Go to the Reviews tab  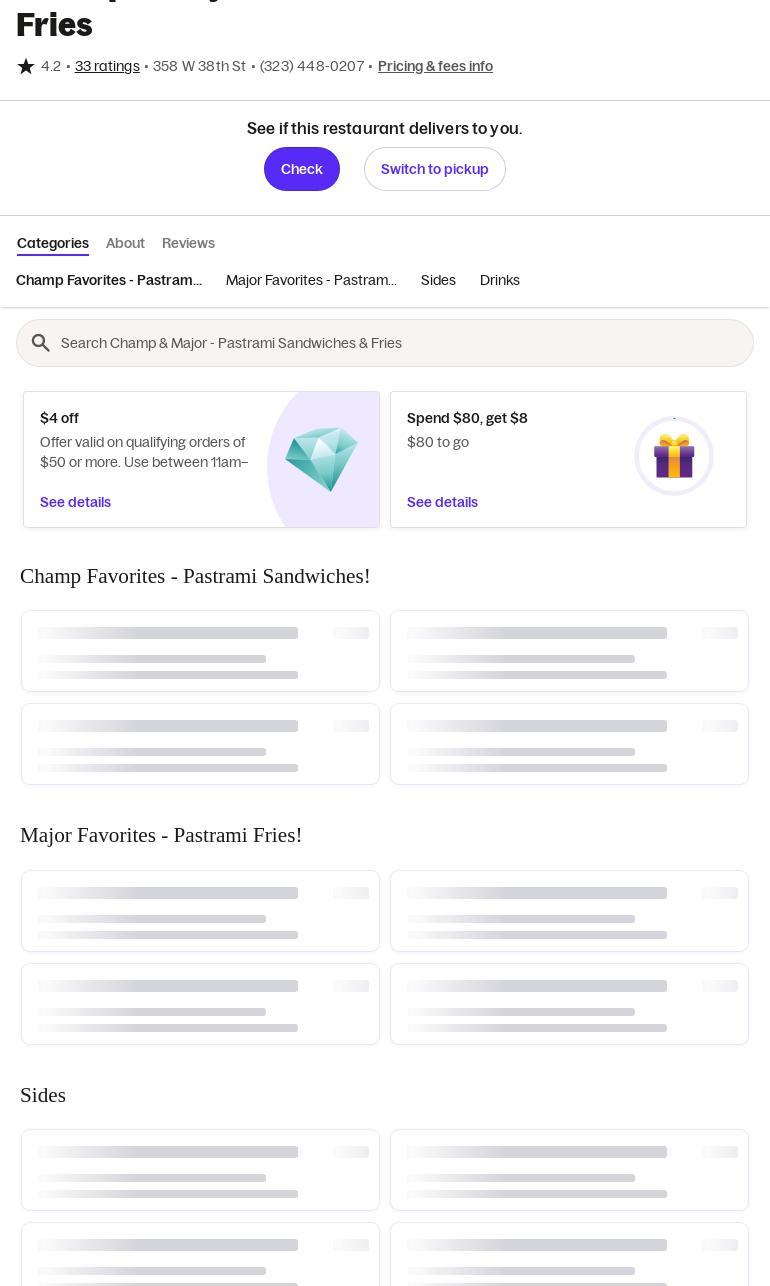click(188, 243)
